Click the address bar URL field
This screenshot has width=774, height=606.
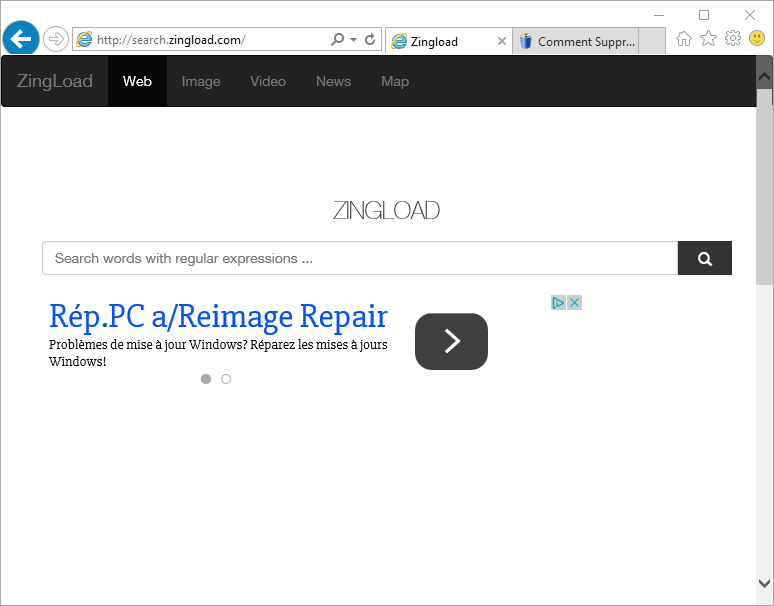[x=202, y=39]
